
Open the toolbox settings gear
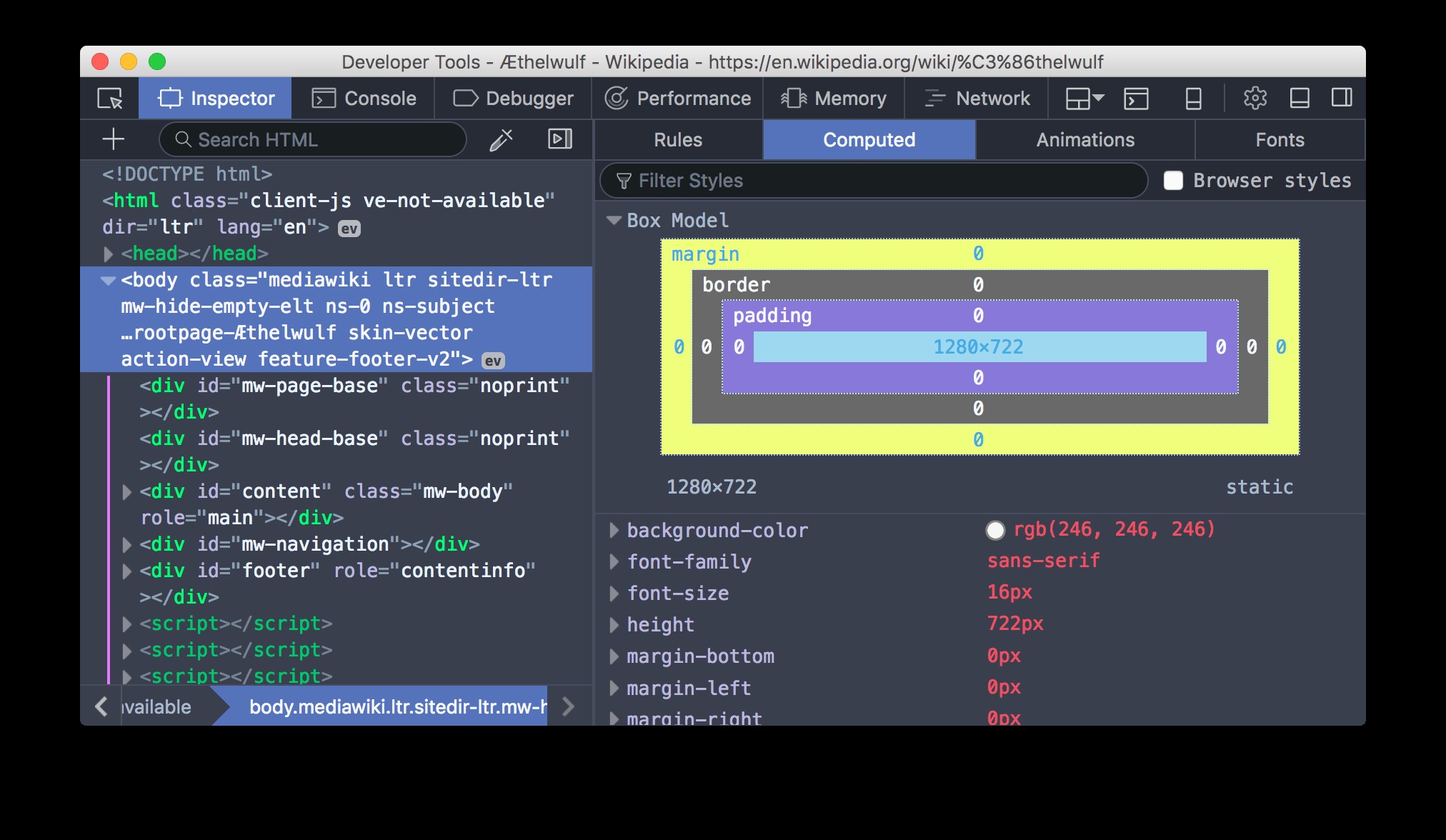(x=1255, y=98)
